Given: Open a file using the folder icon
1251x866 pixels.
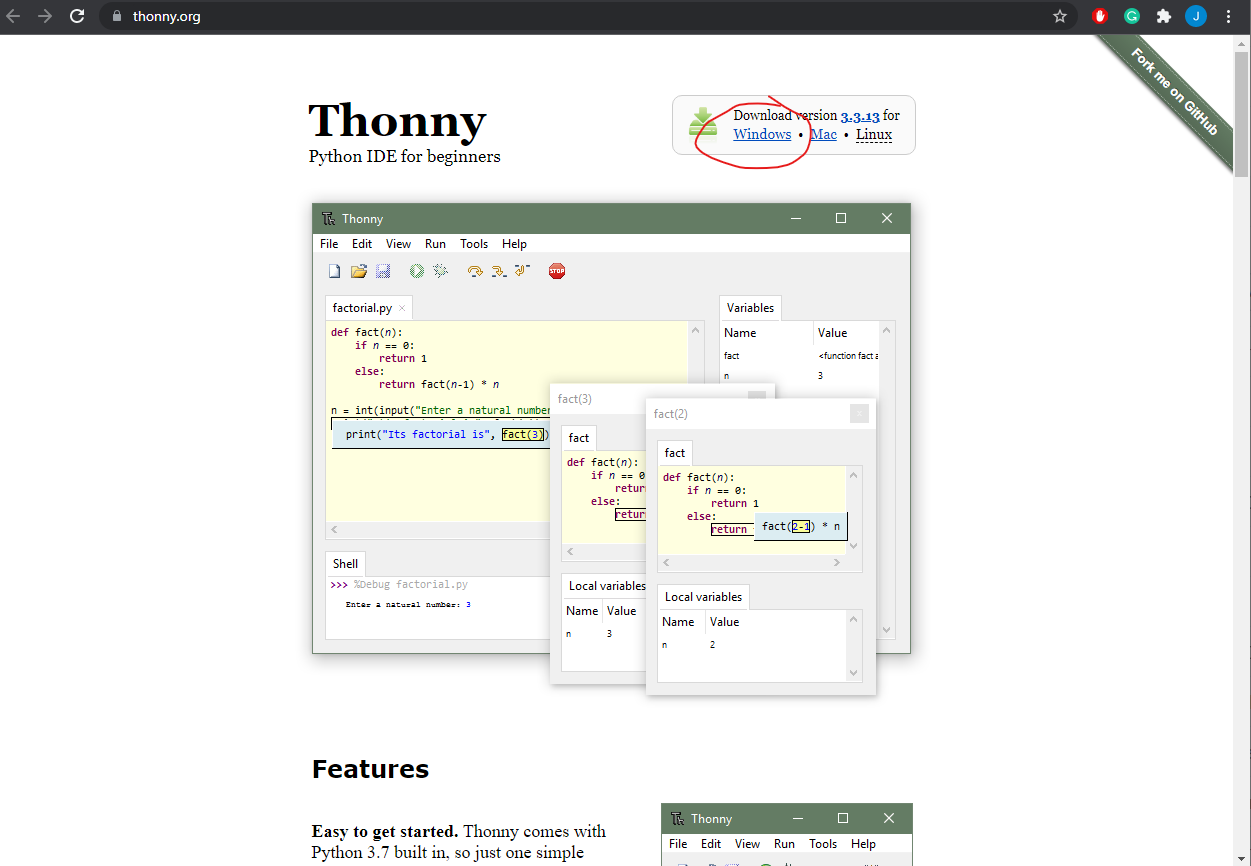Looking at the screenshot, I should [358, 271].
